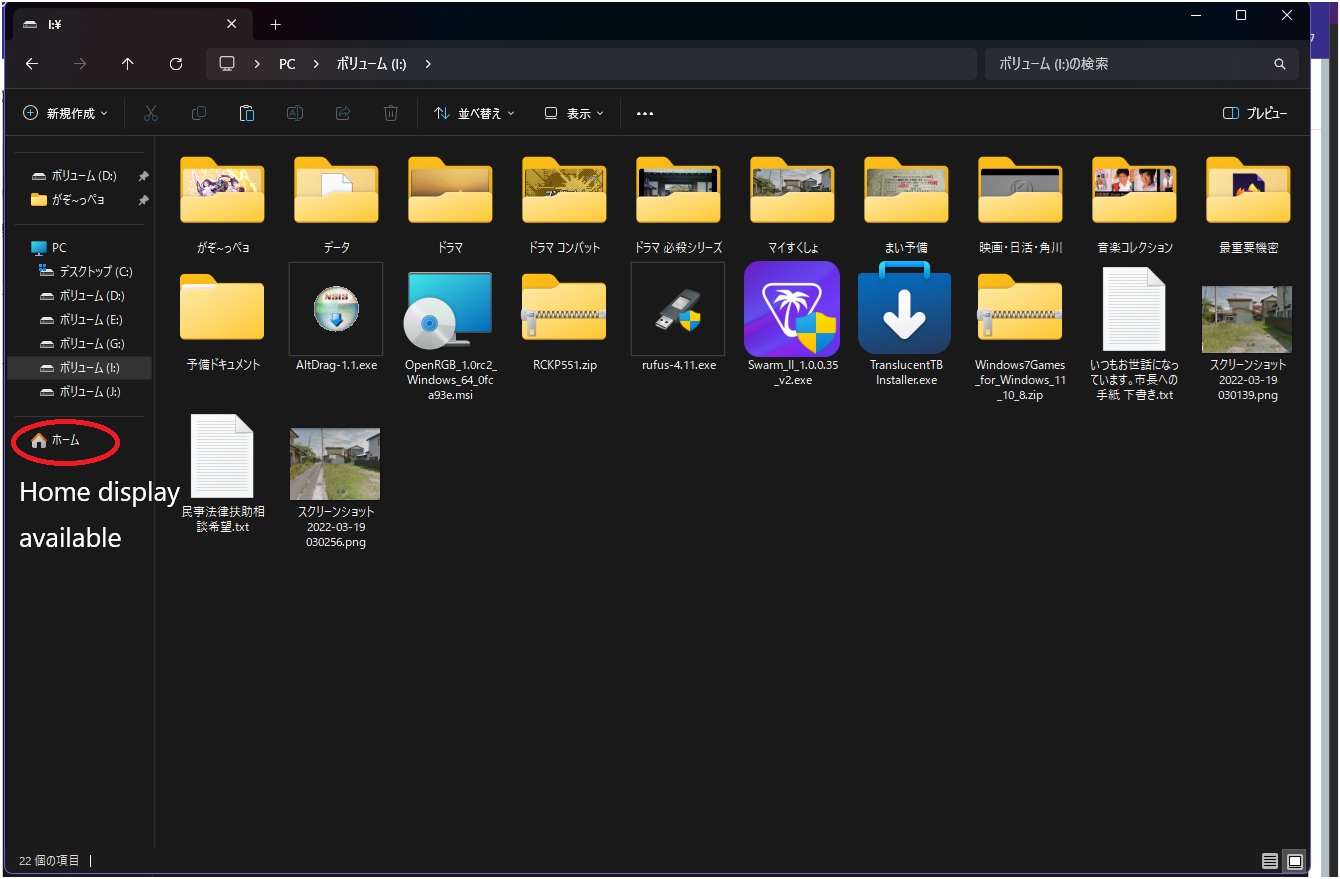
Task: Toggle the プレビュー preview pane
Action: pyautogui.click(x=1255, y=113)
